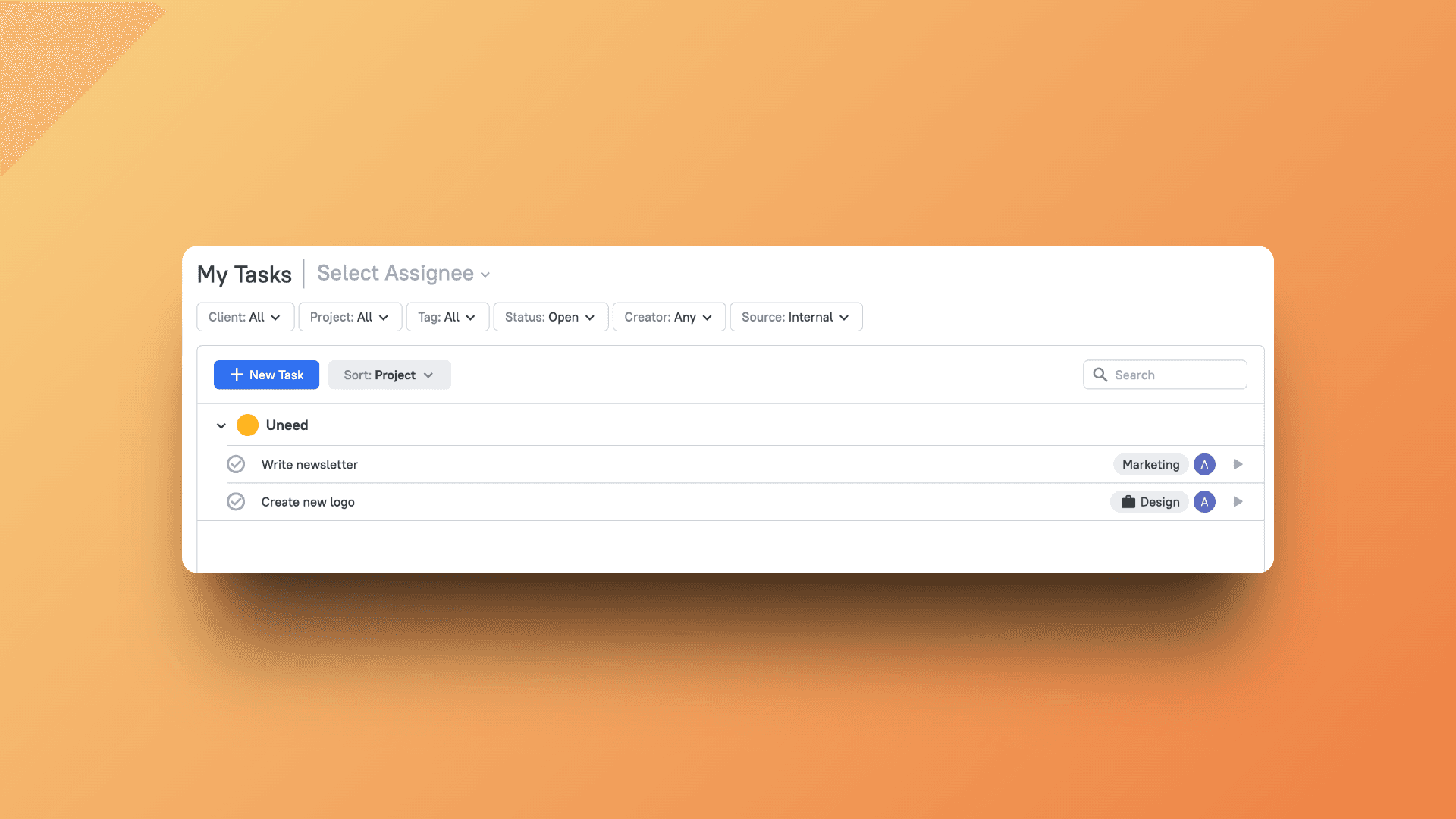The image size is (1456, 819).
Task: Open the avatar on Write newsletter task
Action: [1204, 464]
